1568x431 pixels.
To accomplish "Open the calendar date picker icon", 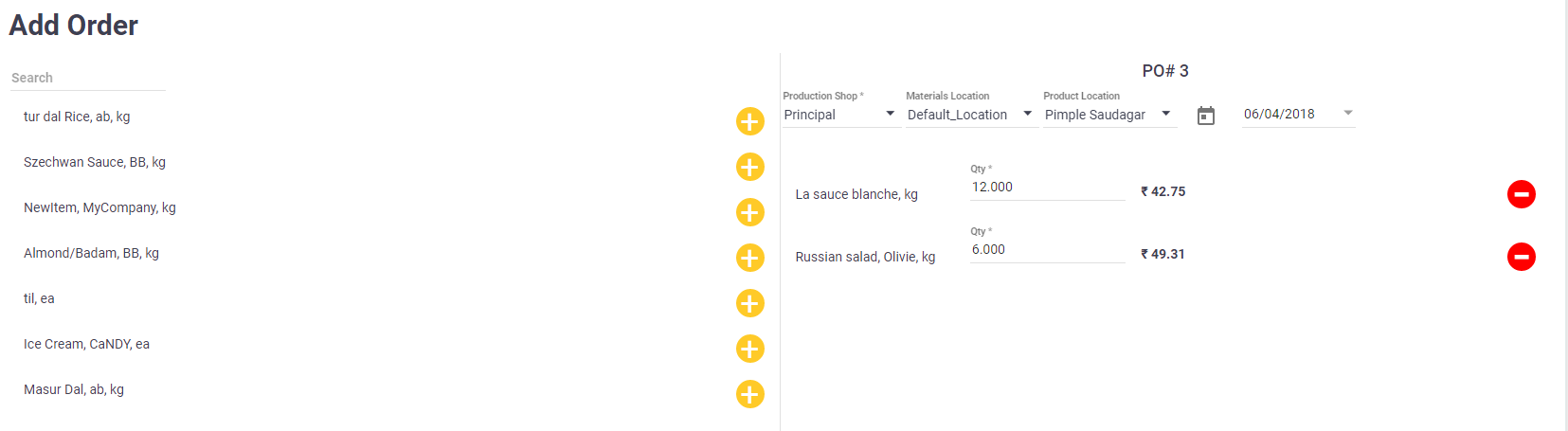I will tap(1206, 116).
